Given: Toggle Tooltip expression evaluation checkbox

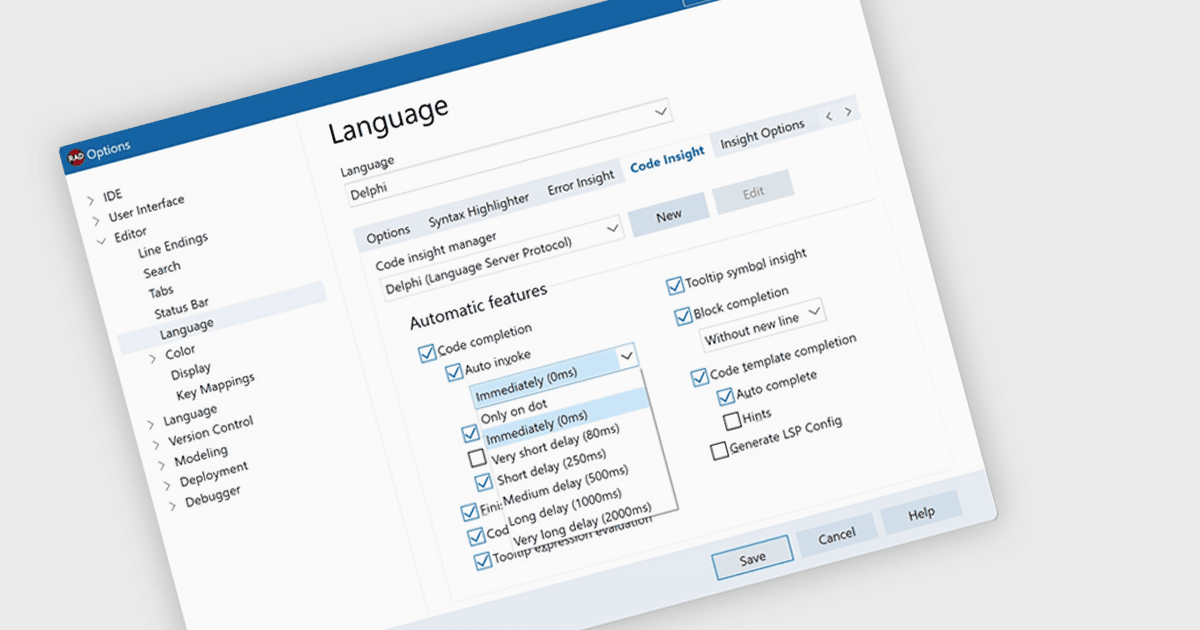Looking at the screenshot, I should 483,560.
